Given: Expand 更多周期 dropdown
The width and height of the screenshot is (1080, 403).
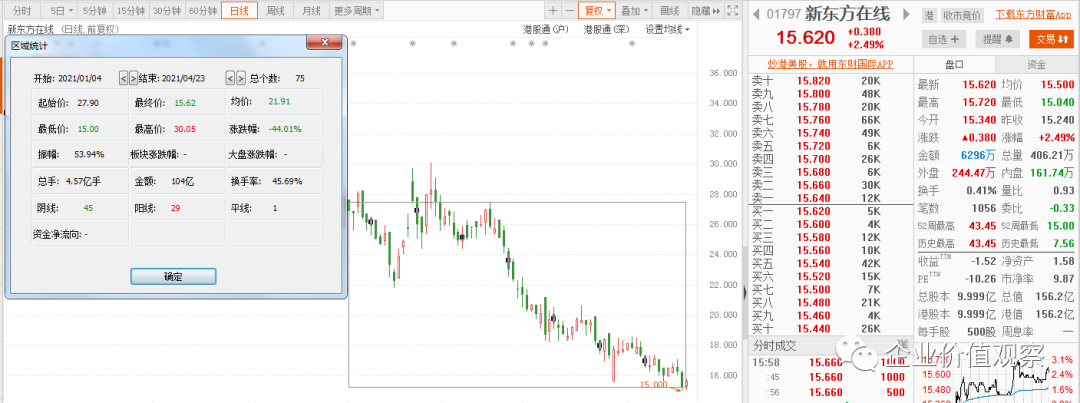Looking at the screenshot, I should pyautogui.click(x=356, y=11).
